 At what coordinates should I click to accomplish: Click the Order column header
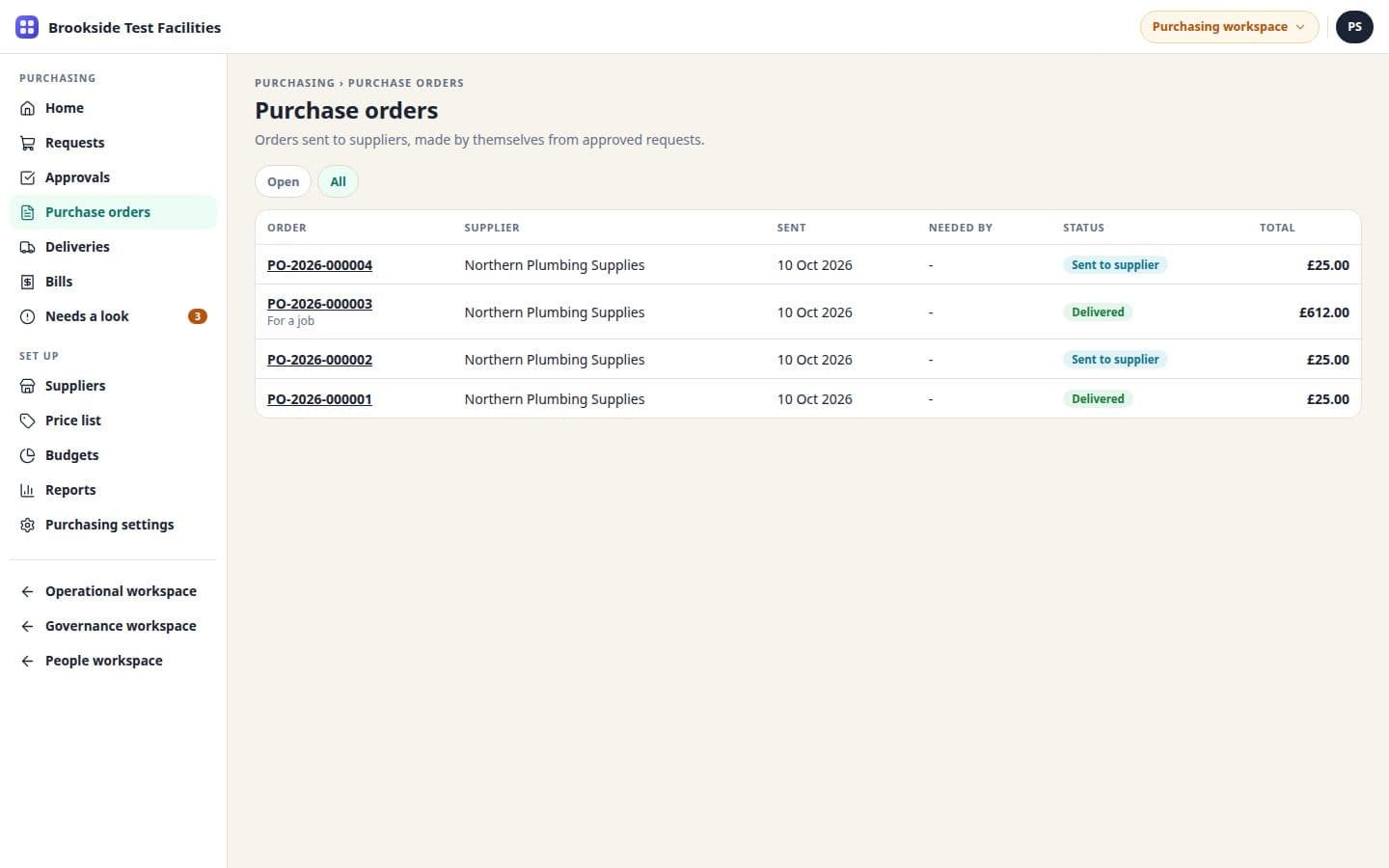[x=286, y=228]
